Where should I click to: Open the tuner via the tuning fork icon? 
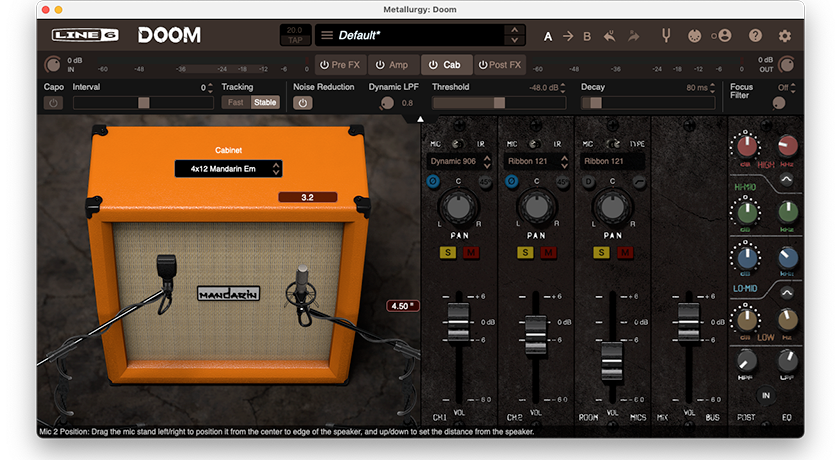point(666,36)
